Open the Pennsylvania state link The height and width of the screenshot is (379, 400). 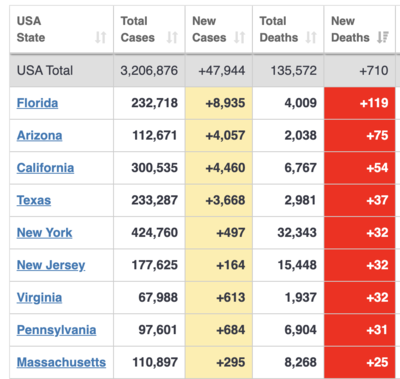[x=56, y=330]
